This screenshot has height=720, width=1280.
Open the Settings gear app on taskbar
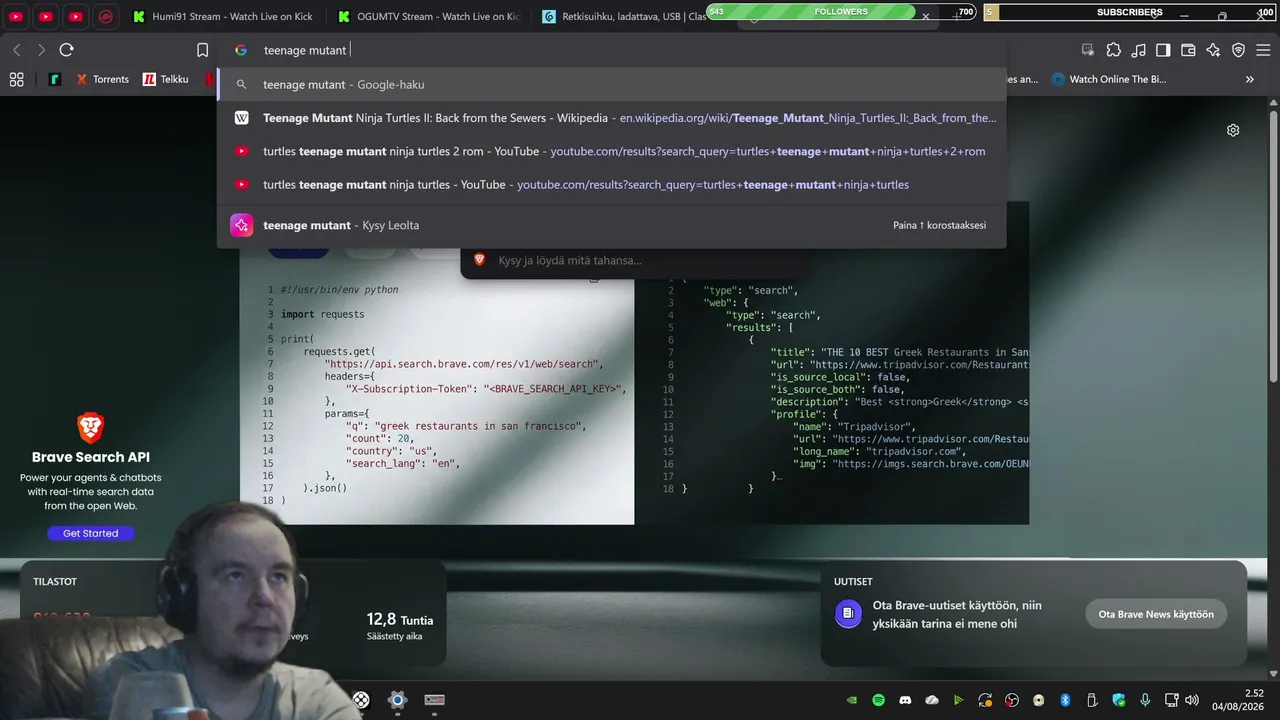coord(397,700)
